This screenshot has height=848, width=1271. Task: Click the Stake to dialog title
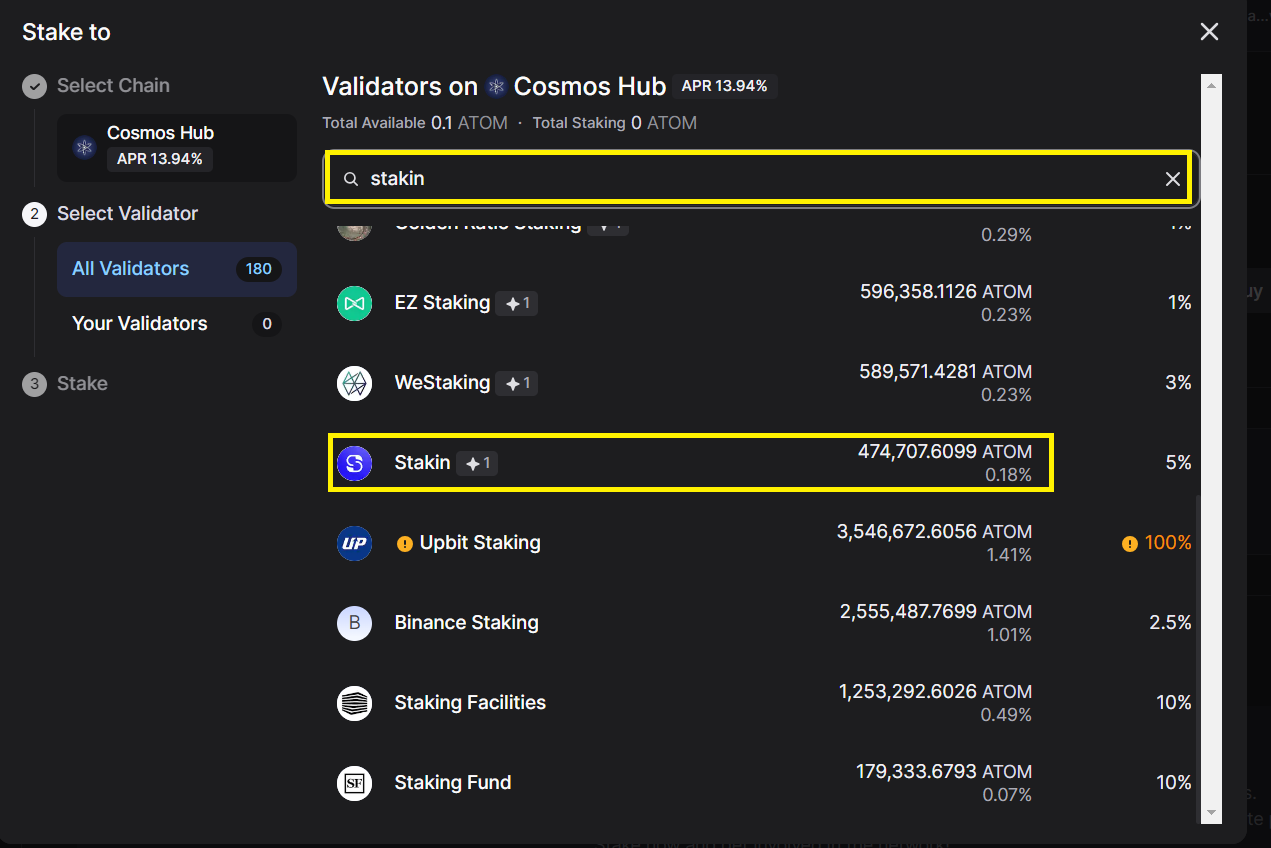tap(66, 32)
